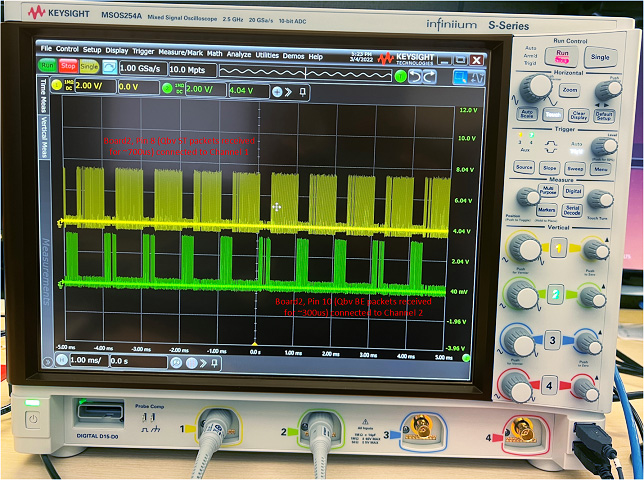
Task: Expand the horizontal toolbar chevron
Action: click(x=203, y=363)
